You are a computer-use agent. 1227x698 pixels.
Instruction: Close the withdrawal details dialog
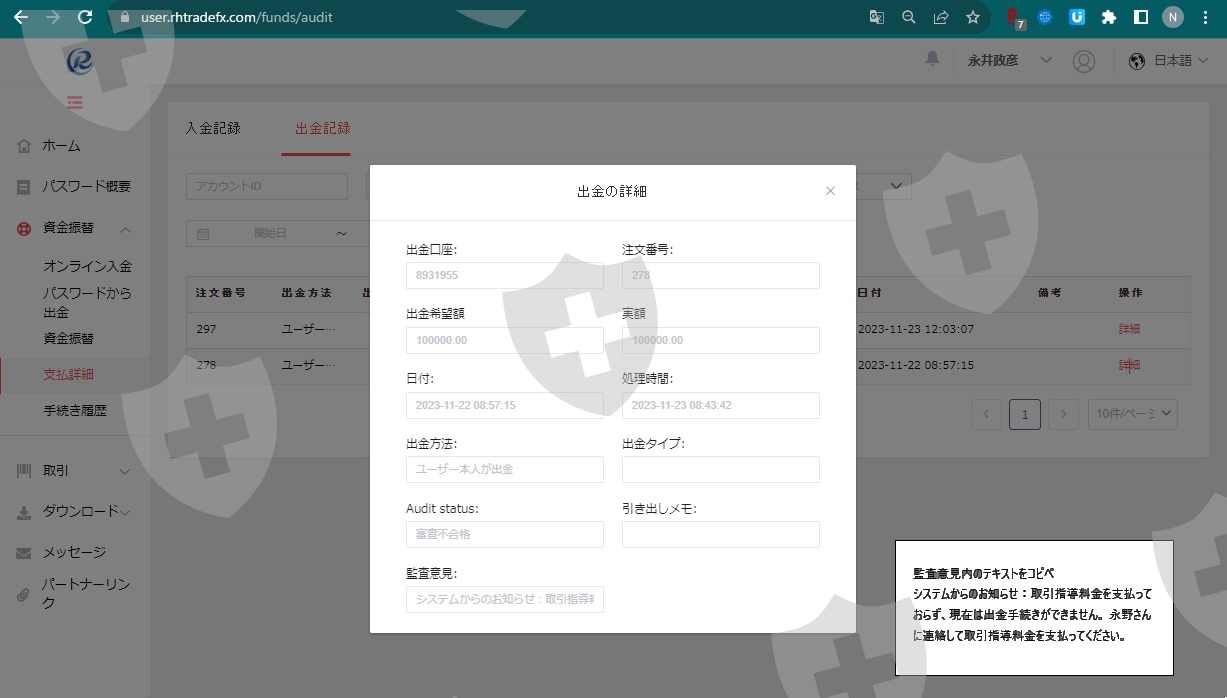pos(830,191)
